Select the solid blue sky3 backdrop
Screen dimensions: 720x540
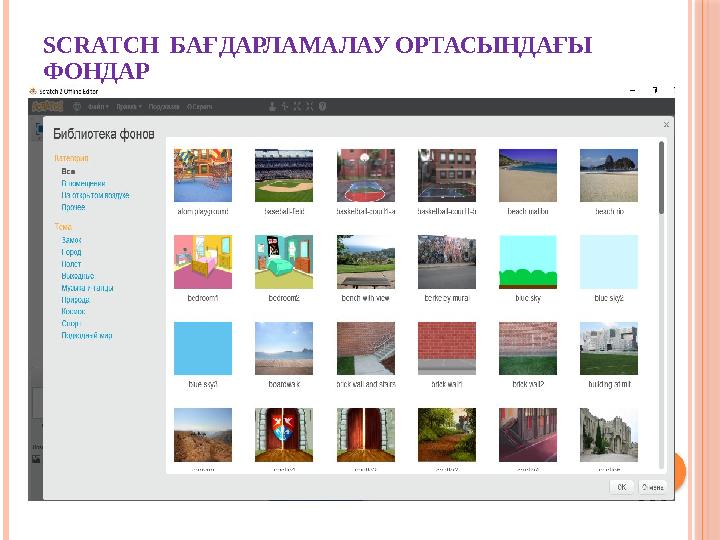coord(202,349)
